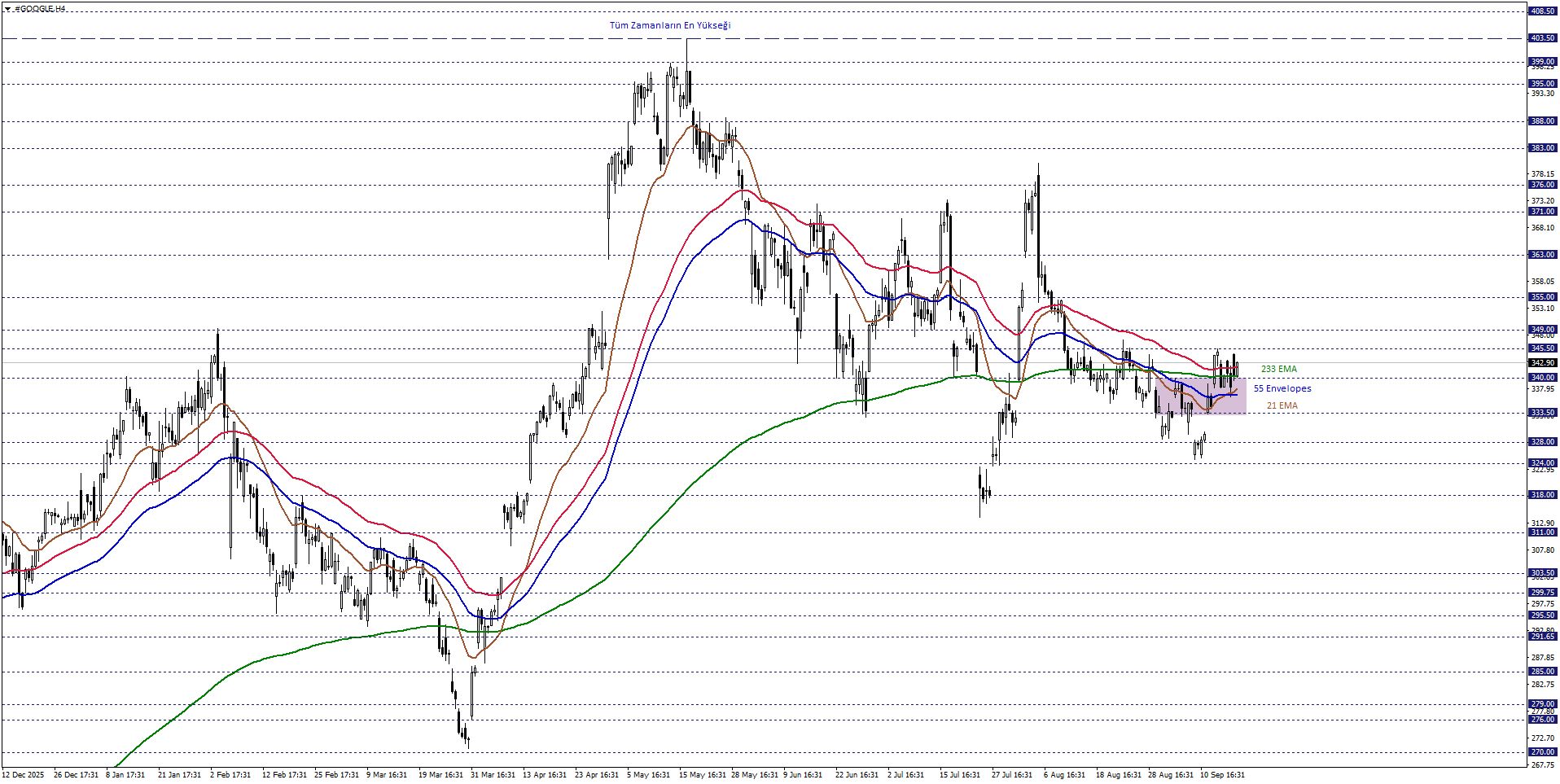Select the 'Tüm Zamanların En Yükseği' label
The height and width of the screenshot is (784, 1560).
[670, 25]
